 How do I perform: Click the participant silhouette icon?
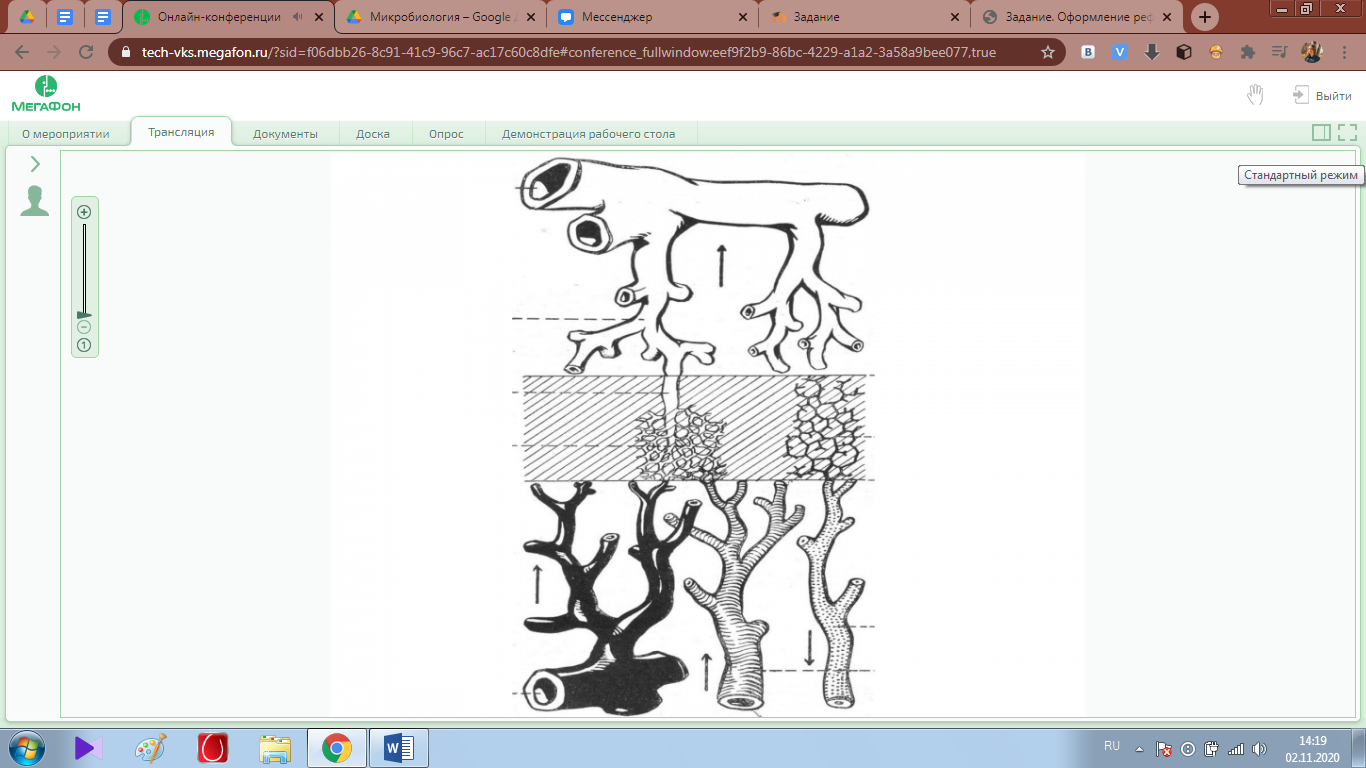[x=35, y=201]
